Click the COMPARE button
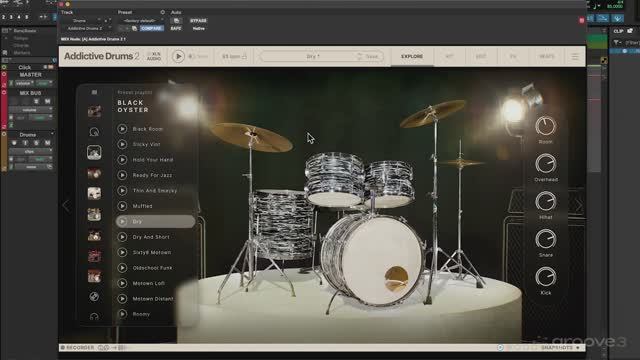 [x=151, y=29]
